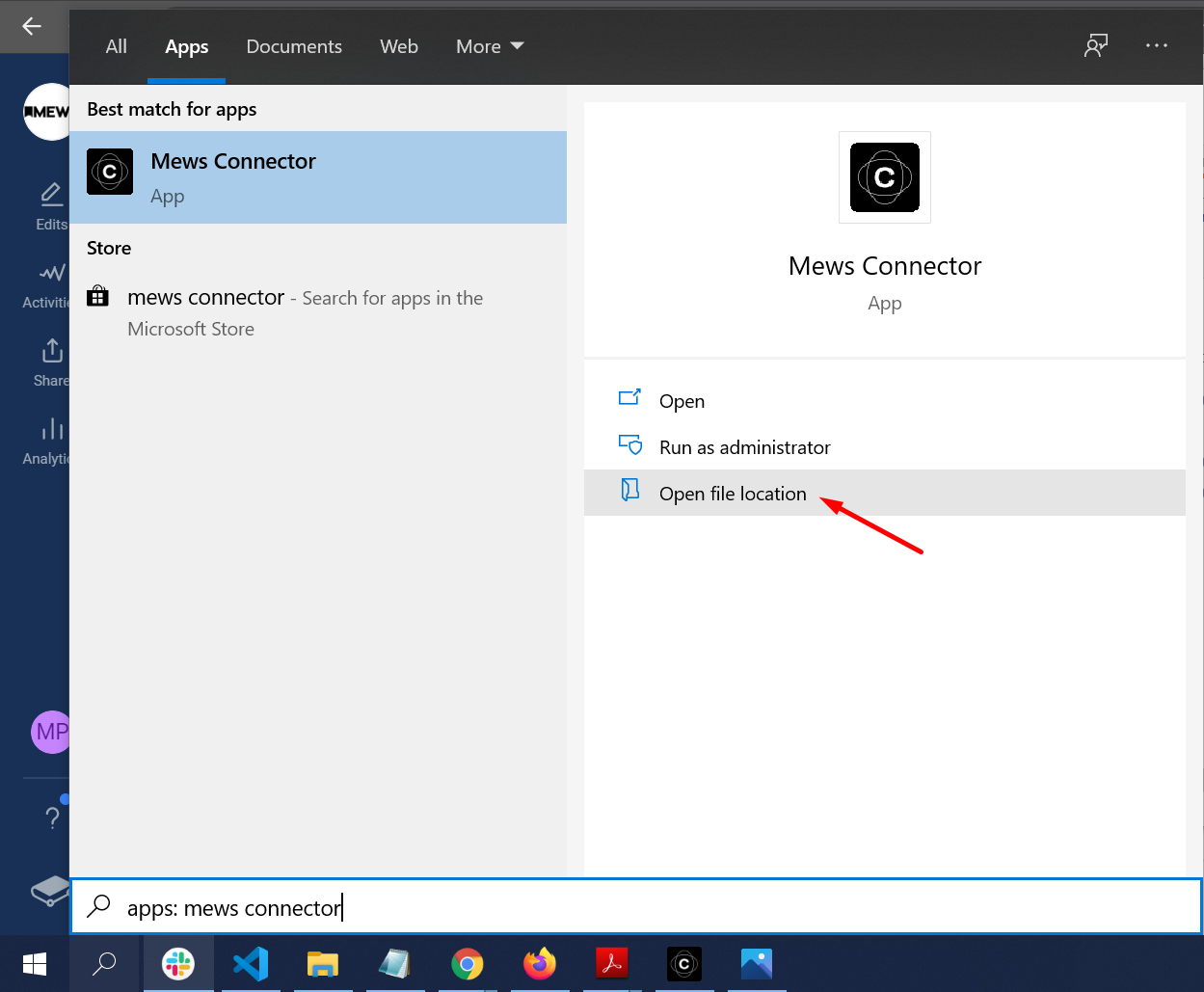Image resolution: width=1204 pixels, height=992 pixels.
Task: Open Google Chrome from taskbar
Action: tap(468, 963)
